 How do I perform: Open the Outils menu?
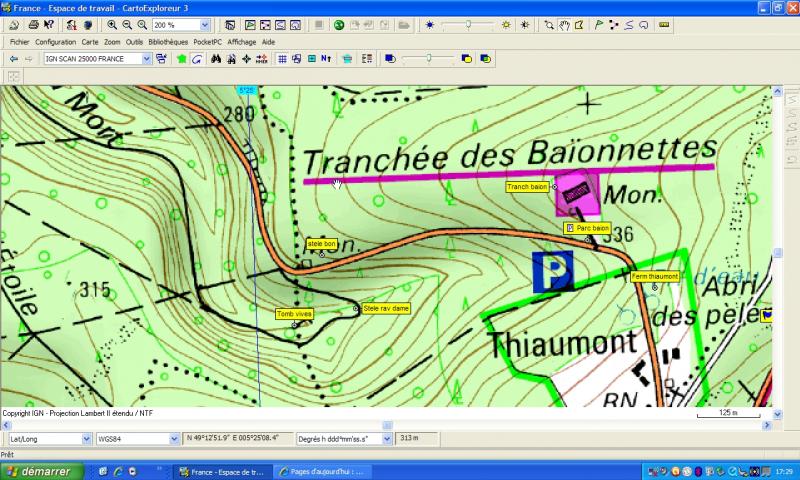point(134,42)
